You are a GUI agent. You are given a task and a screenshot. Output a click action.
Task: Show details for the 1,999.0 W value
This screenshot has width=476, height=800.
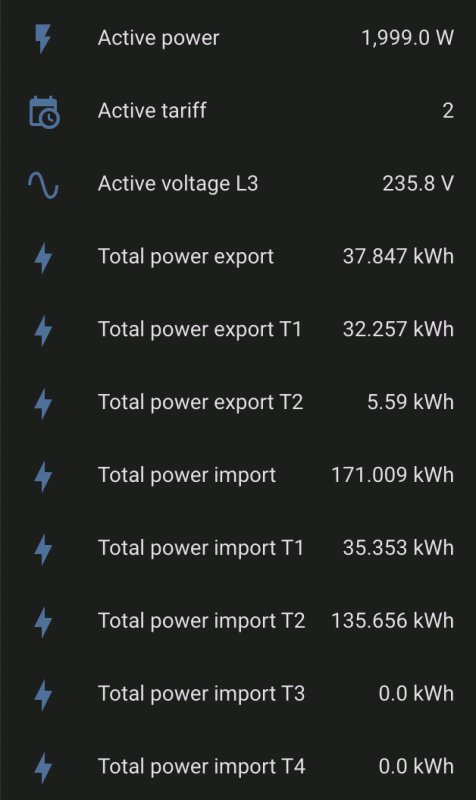coord(407,38)
